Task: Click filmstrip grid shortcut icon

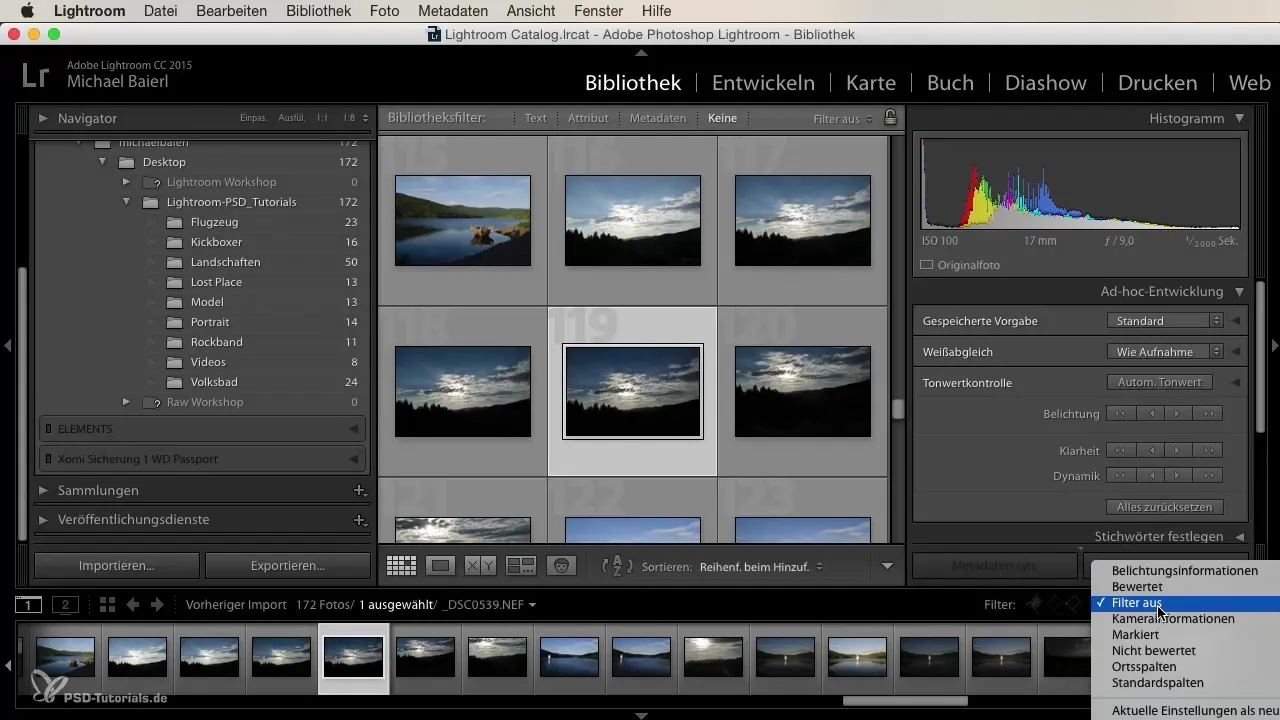Action: pos(107,605)
